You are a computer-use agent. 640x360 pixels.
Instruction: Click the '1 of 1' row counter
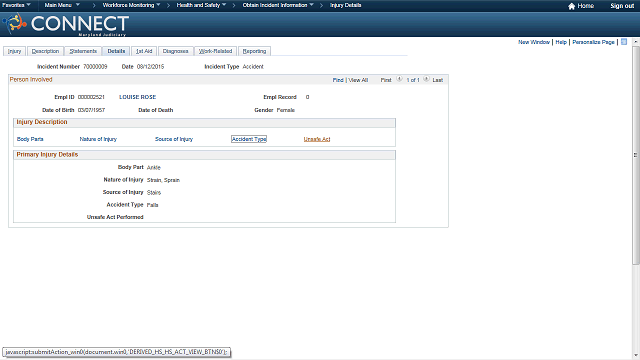[x=413, y=80]
